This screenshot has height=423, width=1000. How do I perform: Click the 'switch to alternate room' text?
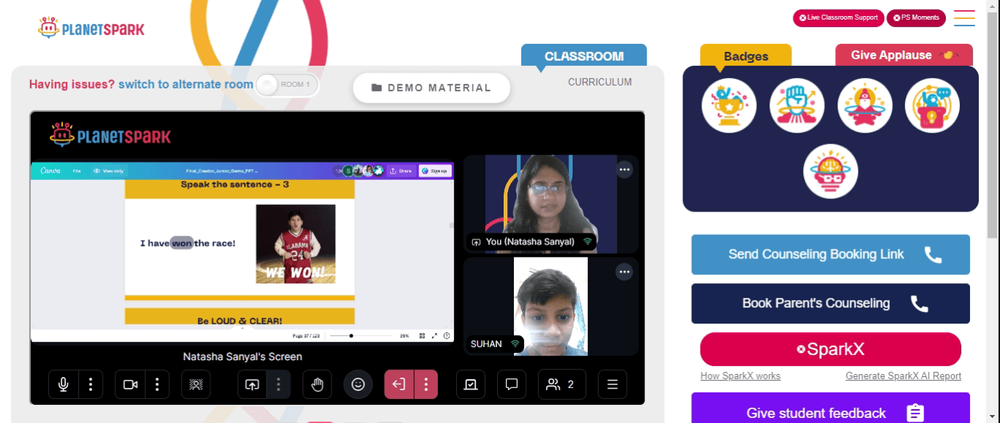[x=186, y=84]
